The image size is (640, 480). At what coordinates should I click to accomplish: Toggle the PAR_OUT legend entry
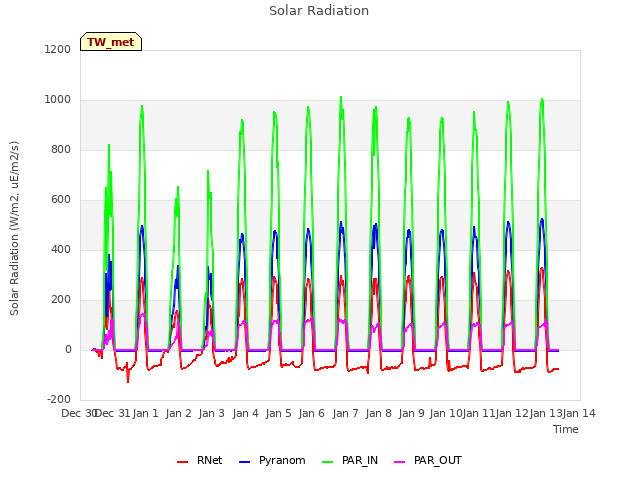pyautogui.click(x=428, y=460)
